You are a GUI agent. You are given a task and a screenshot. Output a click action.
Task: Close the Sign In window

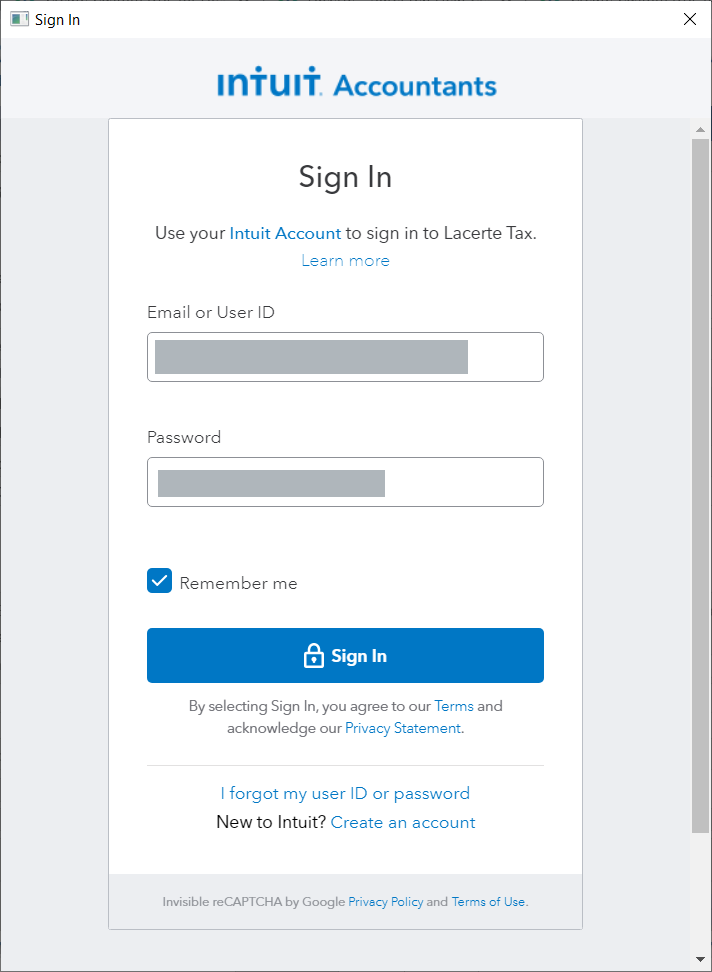(689, 18)
